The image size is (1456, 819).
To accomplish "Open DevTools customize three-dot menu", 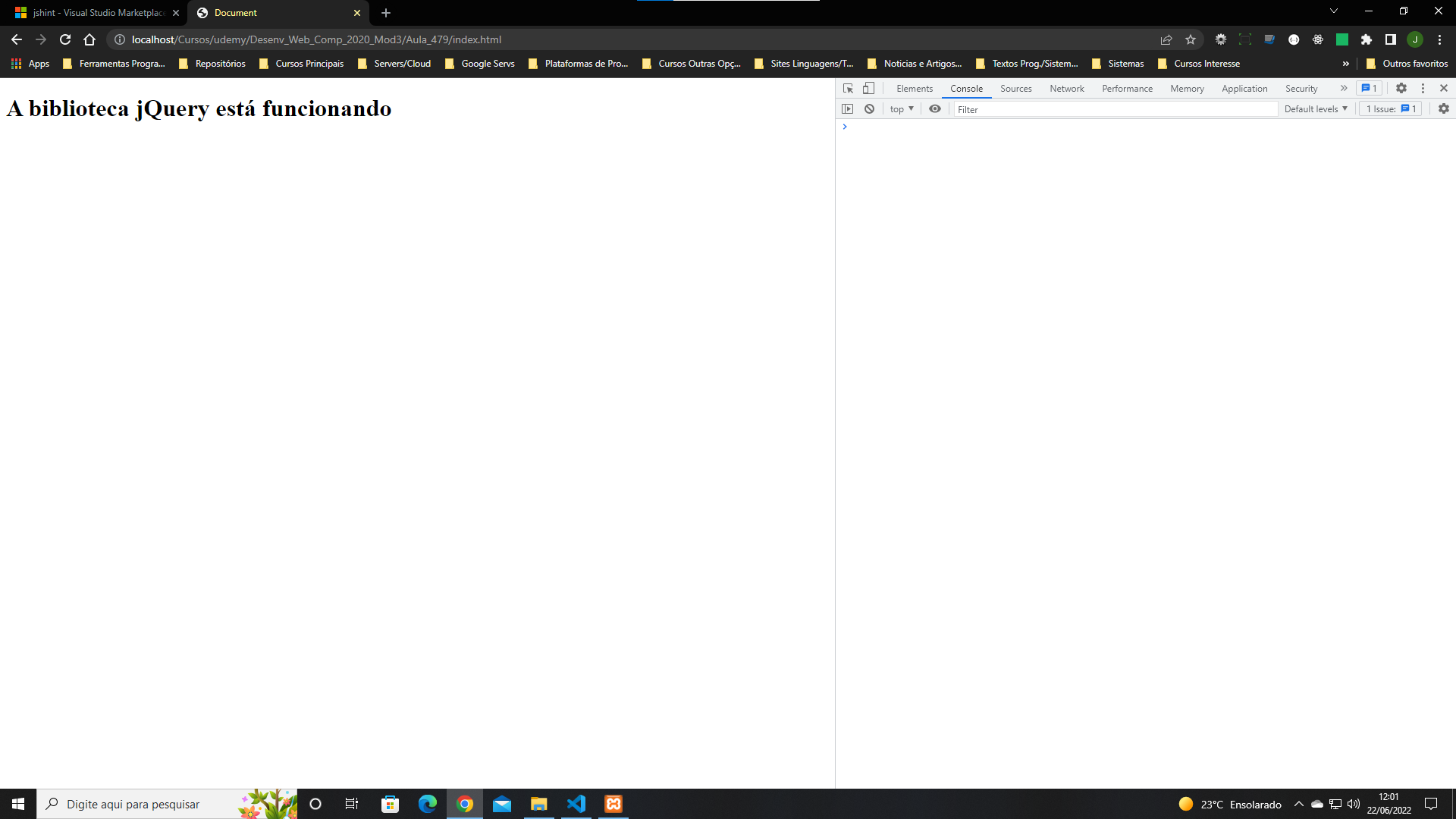I will [x=1423, y=89].
